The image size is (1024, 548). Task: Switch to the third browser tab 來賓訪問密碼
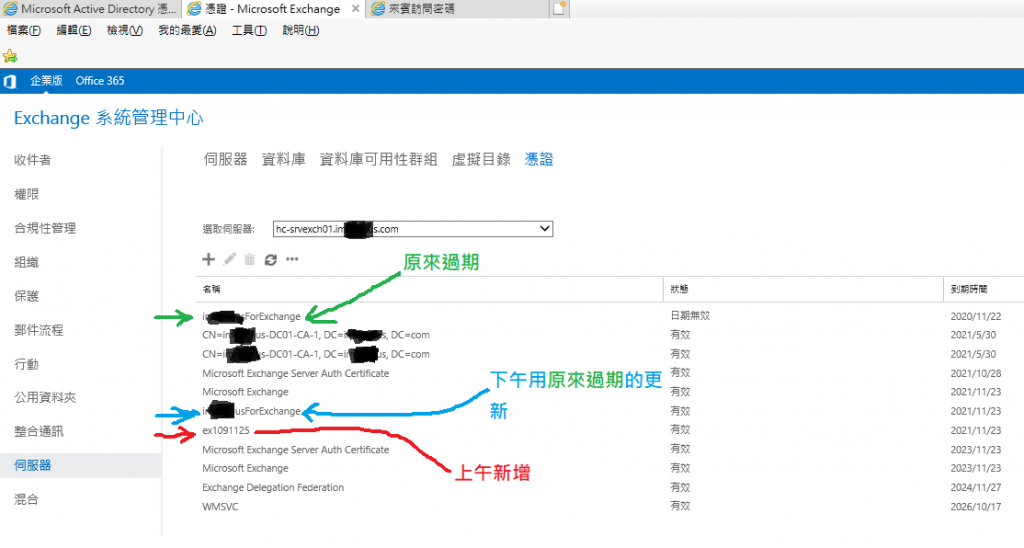(457, 8)
